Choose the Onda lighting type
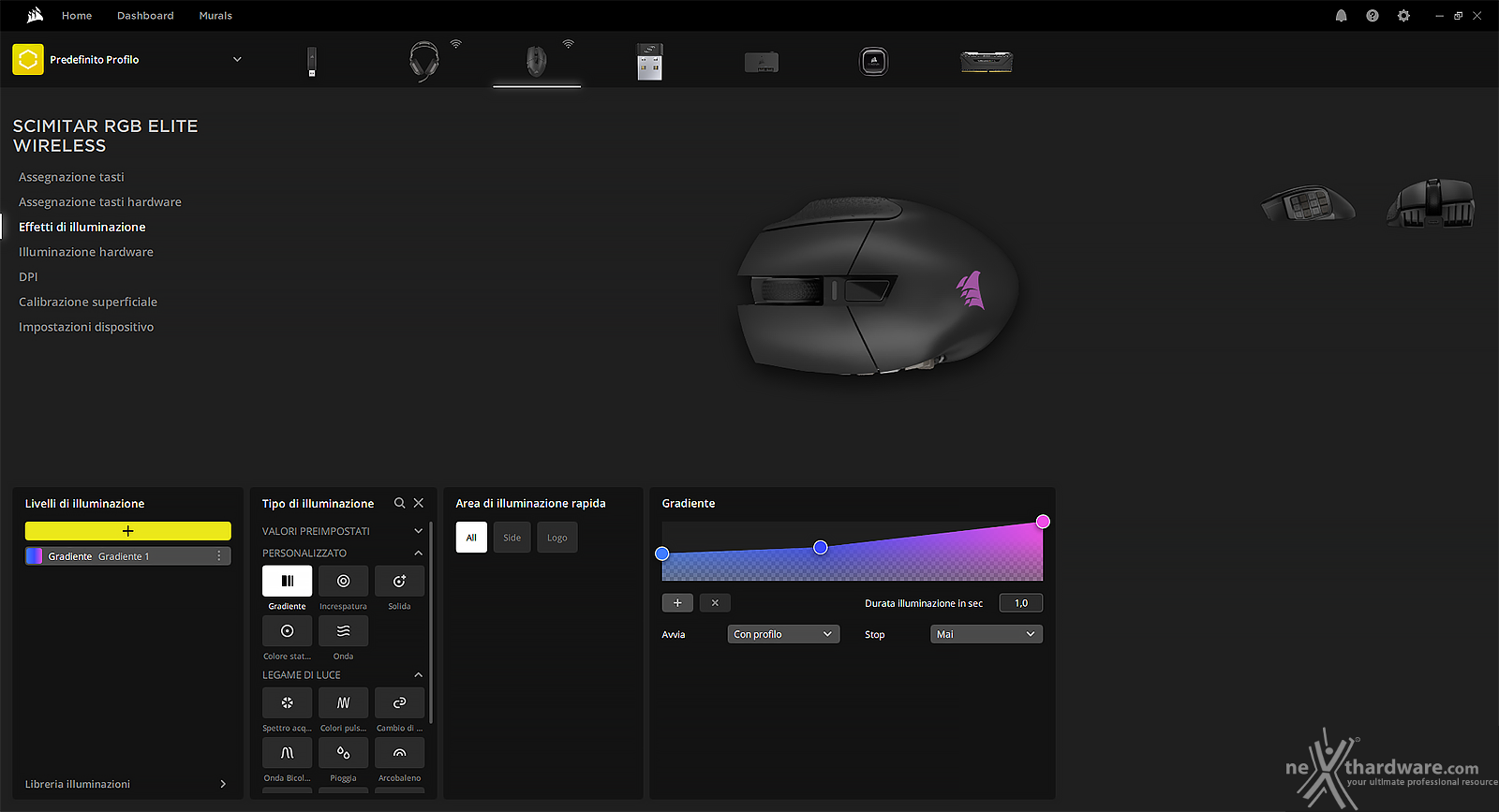The height and width of the screenshot is (812, 1499). 343,631
